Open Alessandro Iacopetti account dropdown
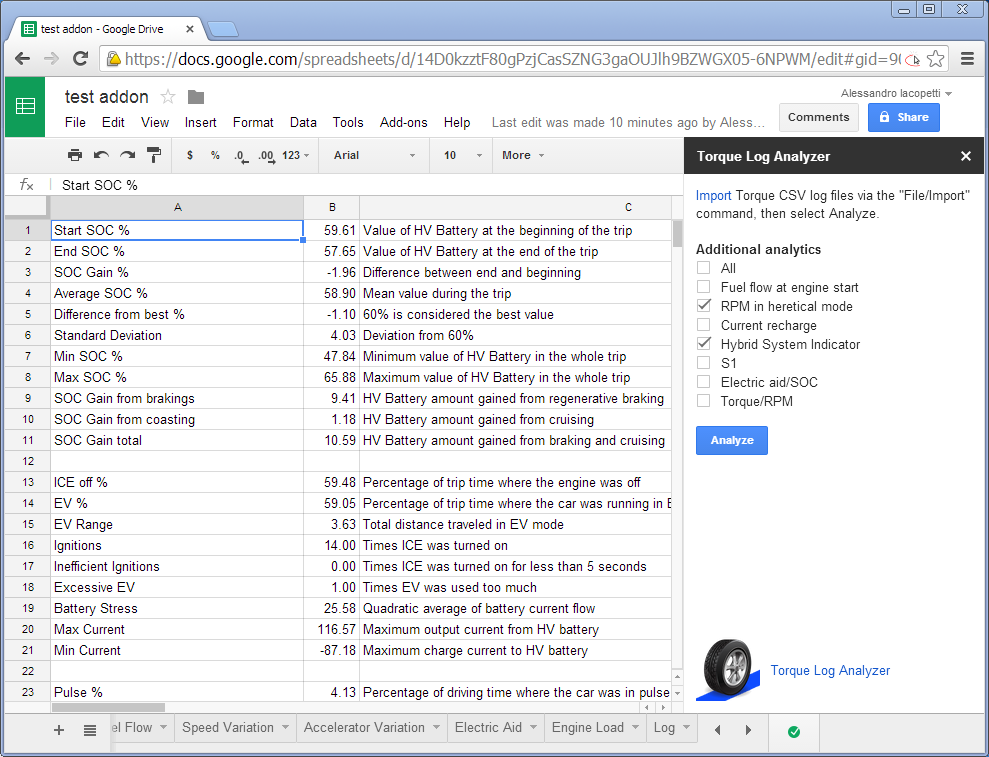 896,93
